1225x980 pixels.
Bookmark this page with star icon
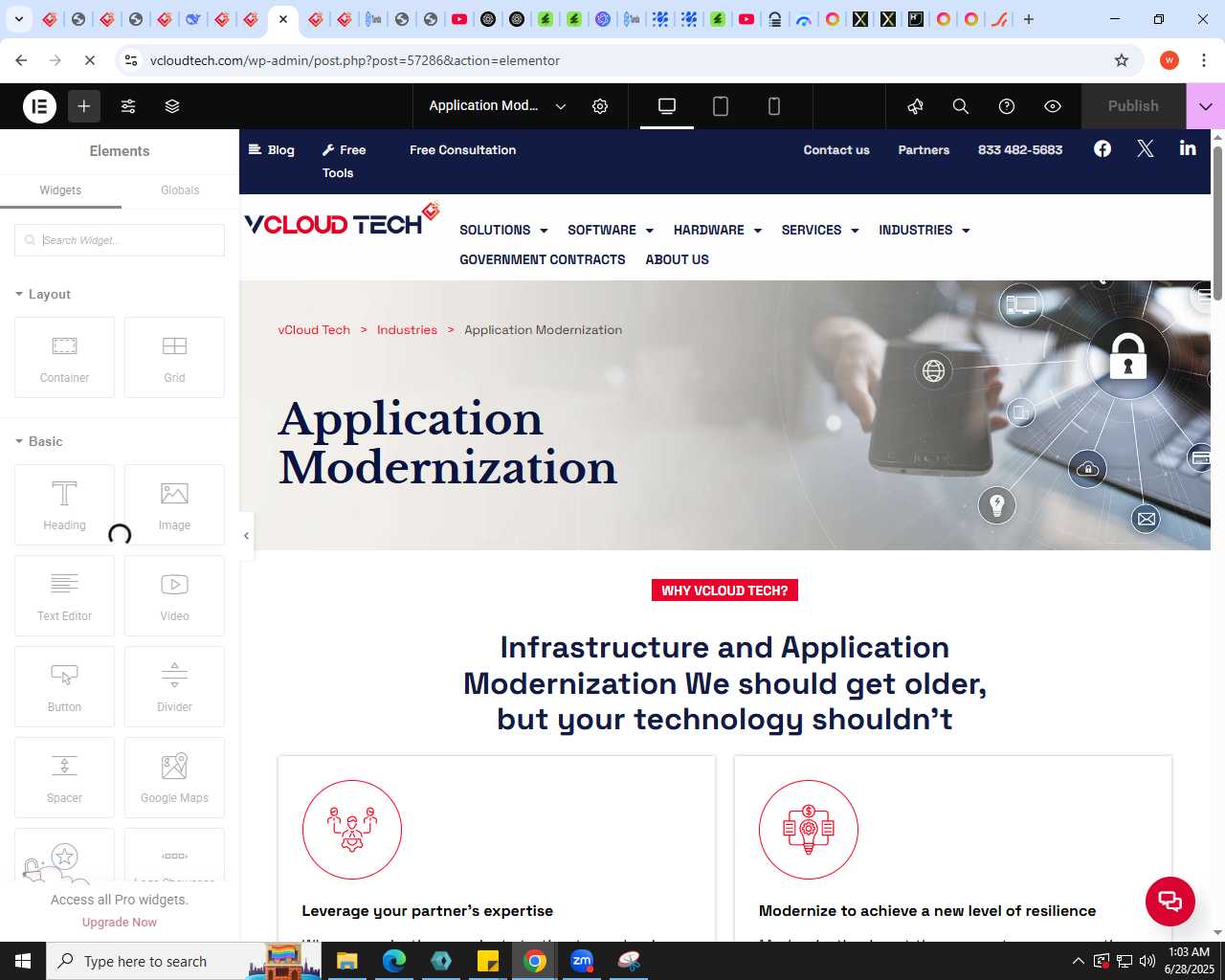click(x=1122, y=60)
